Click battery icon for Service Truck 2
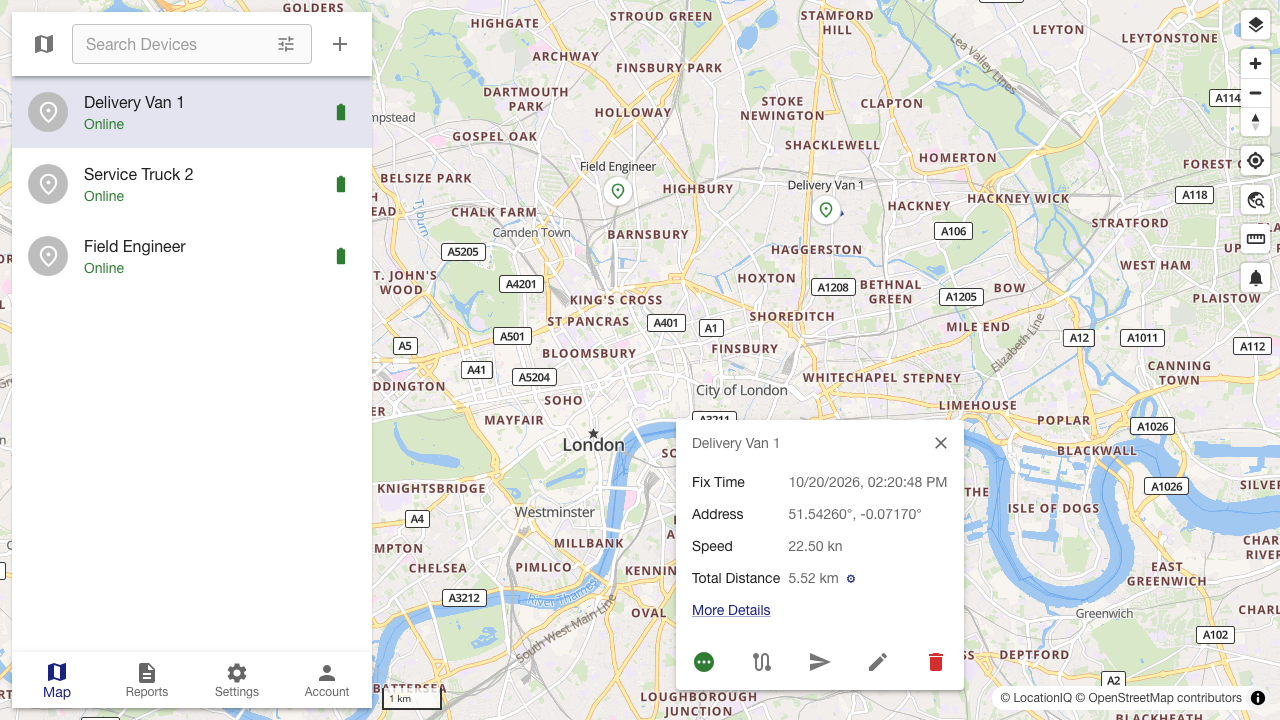 [341, 184]
